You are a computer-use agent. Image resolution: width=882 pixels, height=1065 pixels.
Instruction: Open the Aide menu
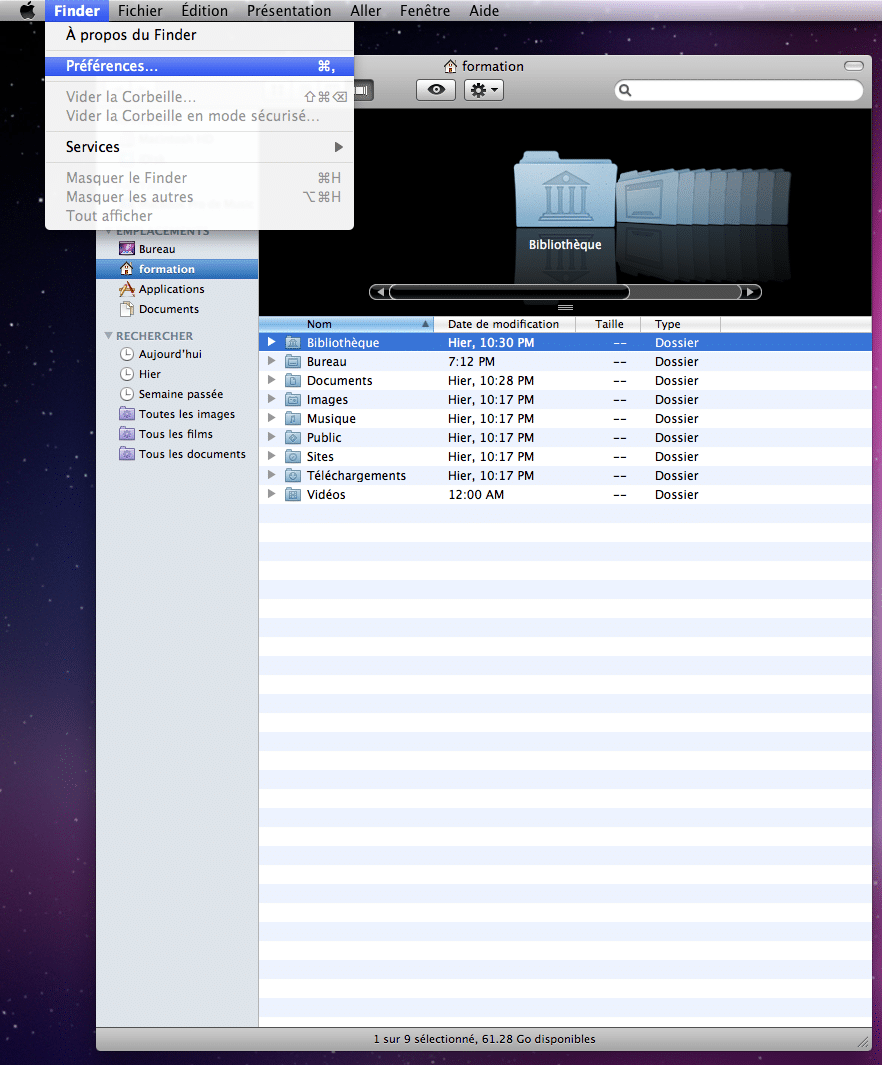pos(484,10)
